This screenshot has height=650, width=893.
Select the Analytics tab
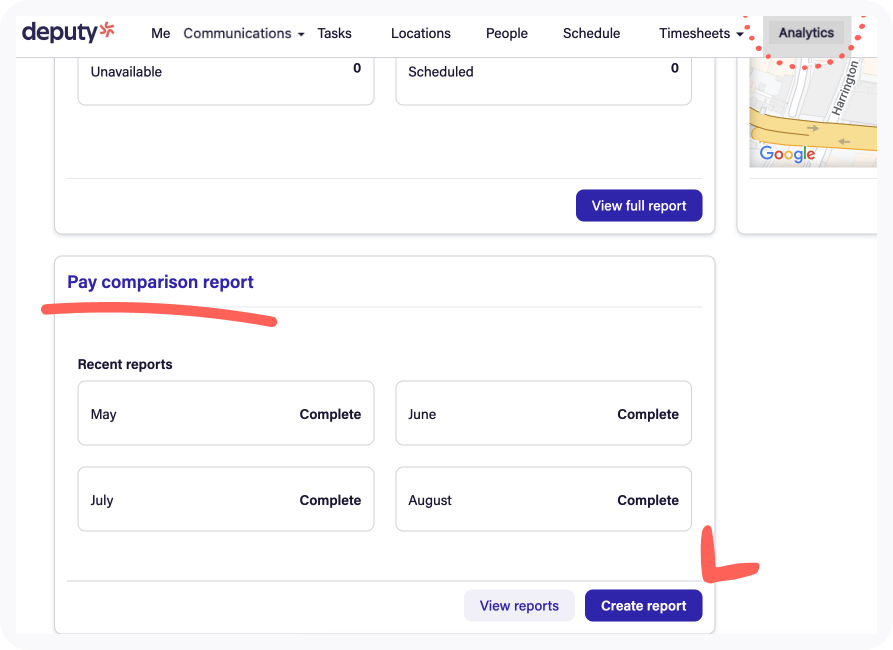point(806,33)
